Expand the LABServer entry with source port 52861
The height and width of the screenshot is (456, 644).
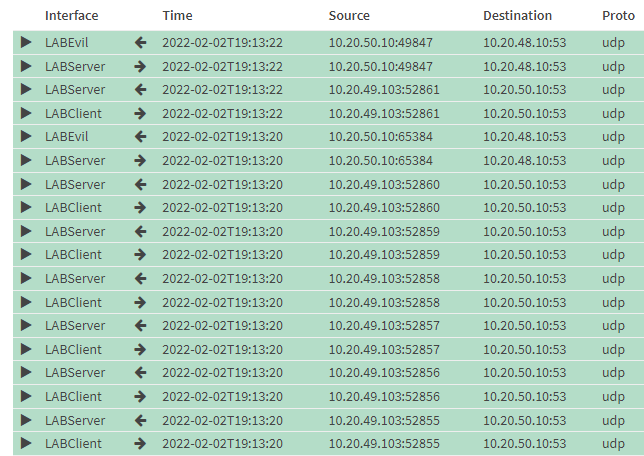point(26,89)
